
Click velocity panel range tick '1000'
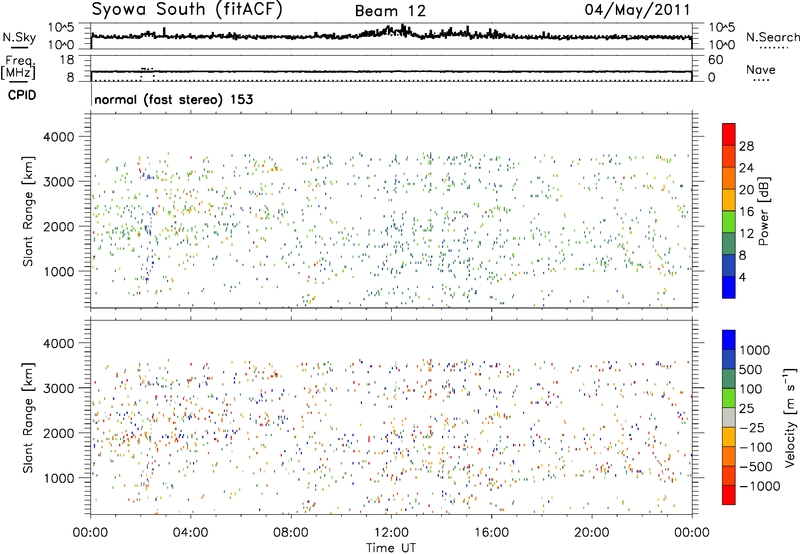pos(59,478)
